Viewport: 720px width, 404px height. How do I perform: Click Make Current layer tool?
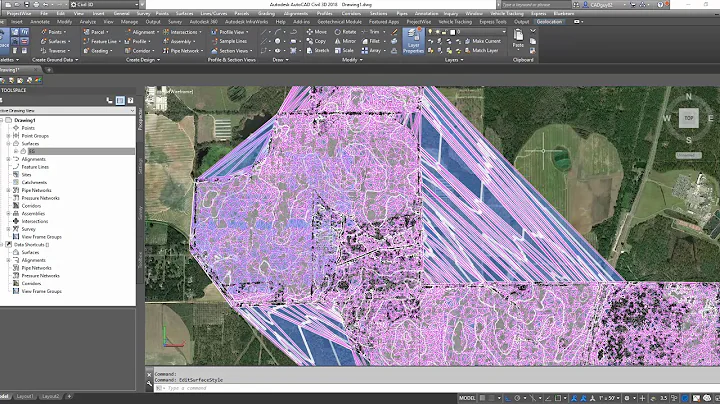(483, 41)
